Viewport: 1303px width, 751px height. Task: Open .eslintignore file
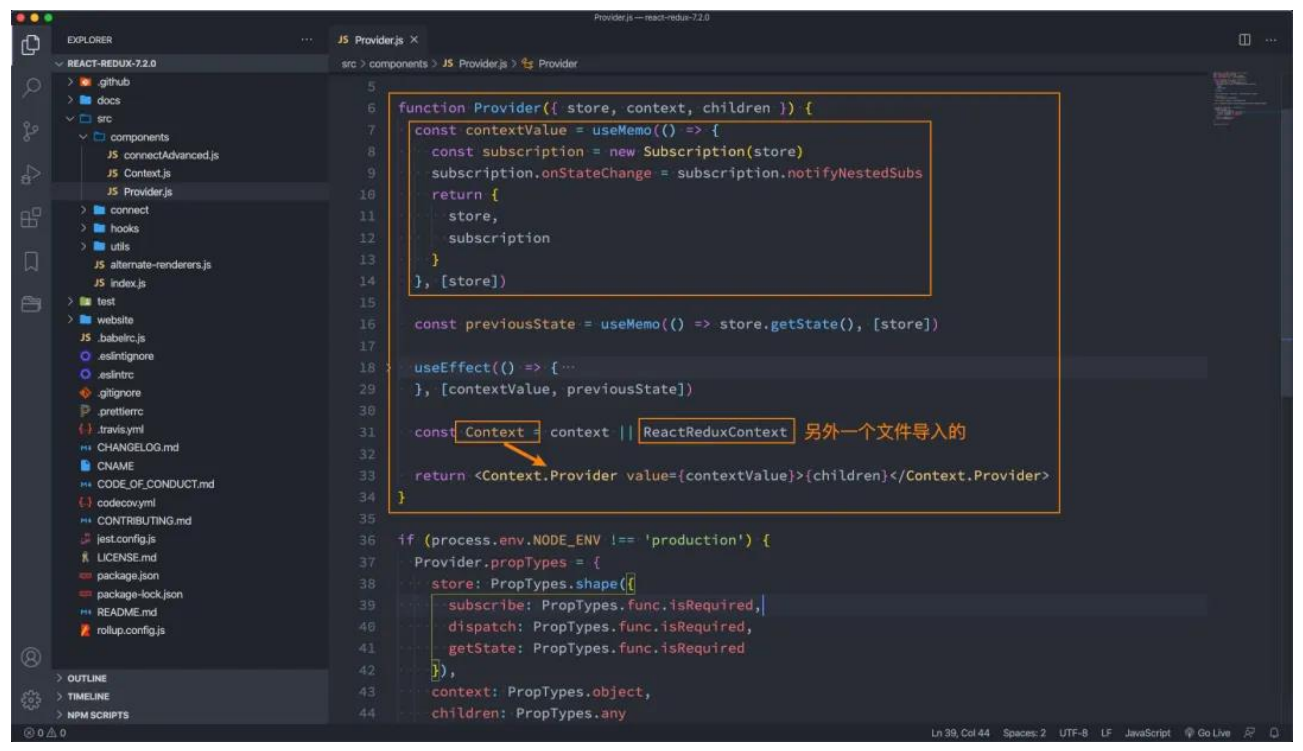[x=192, y=356]
